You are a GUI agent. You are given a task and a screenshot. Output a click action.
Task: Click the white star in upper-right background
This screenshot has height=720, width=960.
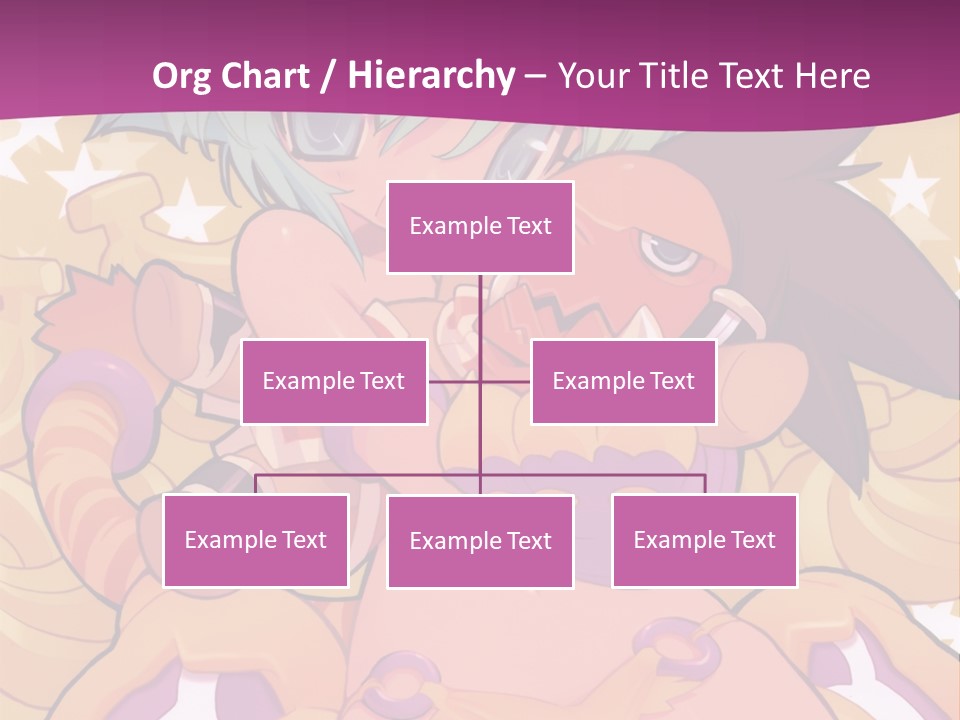click(909, 186)
